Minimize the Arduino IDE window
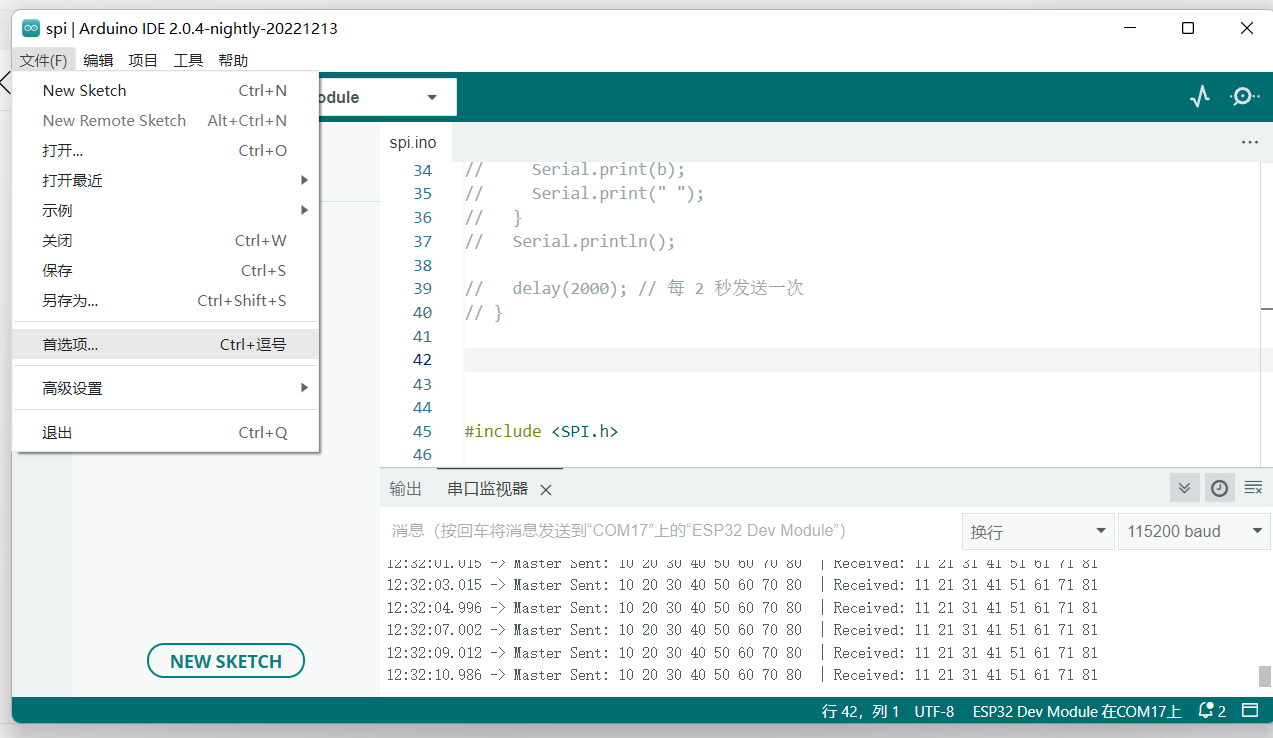Image resolution: width=1273 pixels, height=738 pixels. 1129,28
